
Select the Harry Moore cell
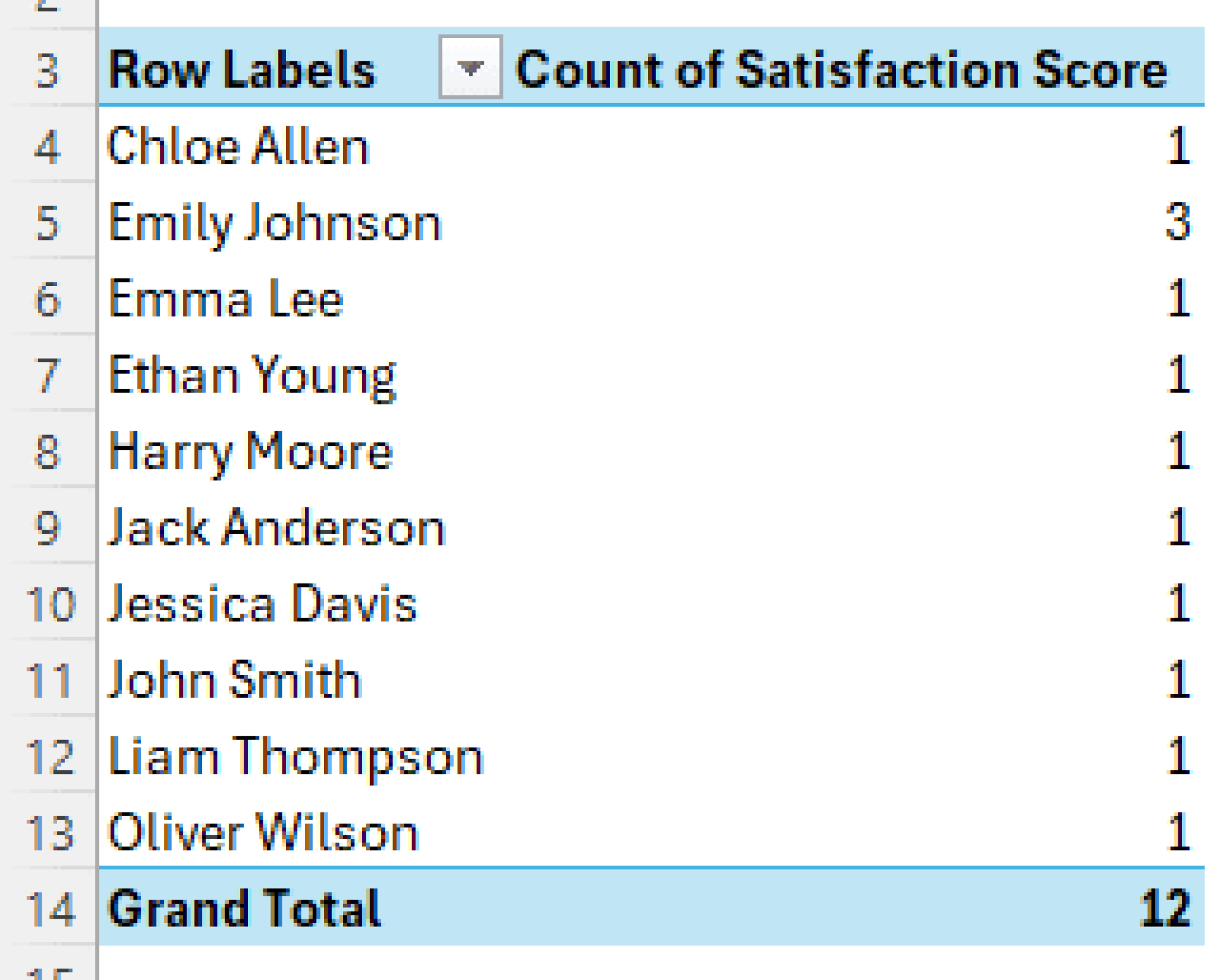(251, 452)
